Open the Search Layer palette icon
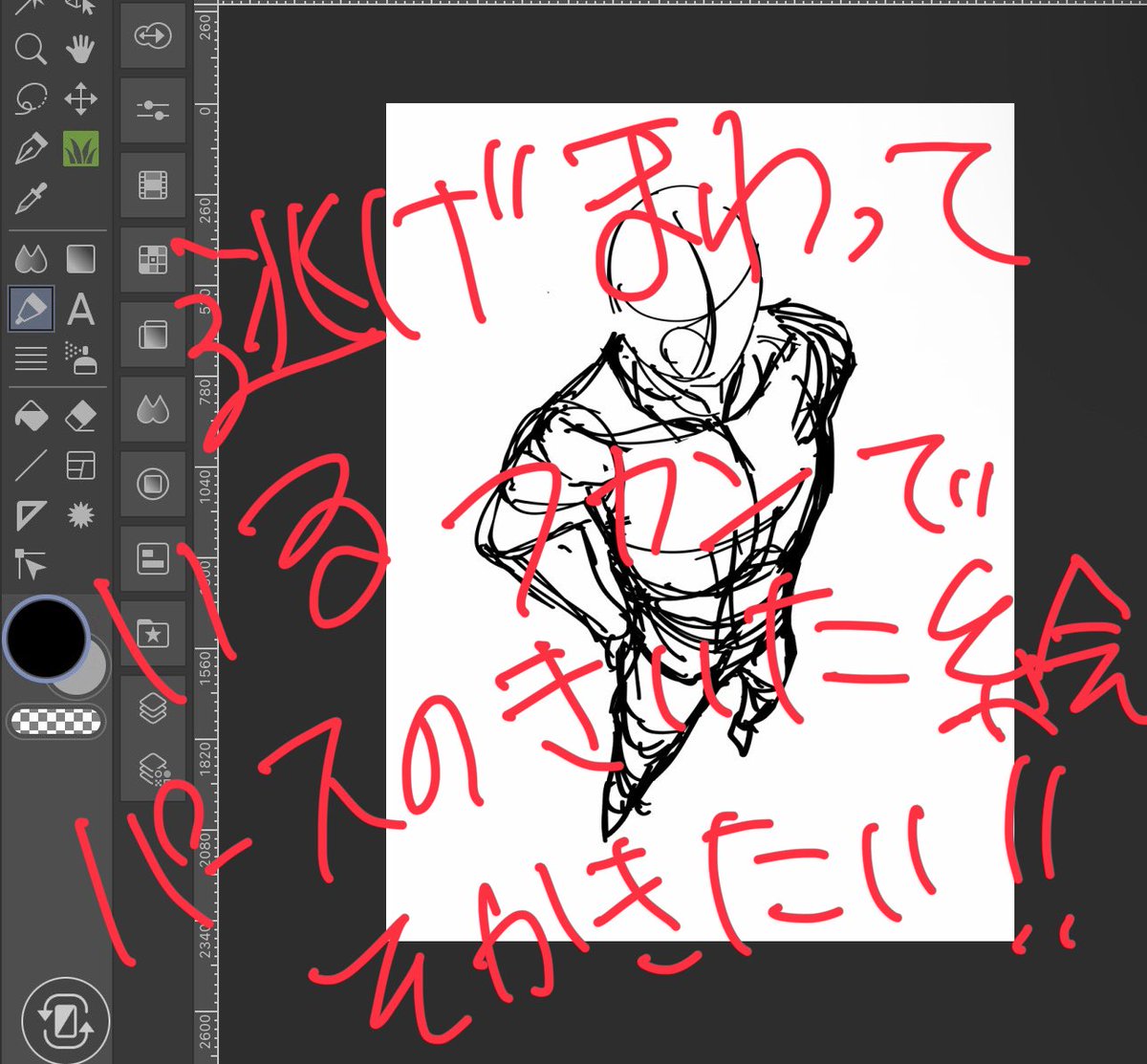 click(x=153, y=768)
